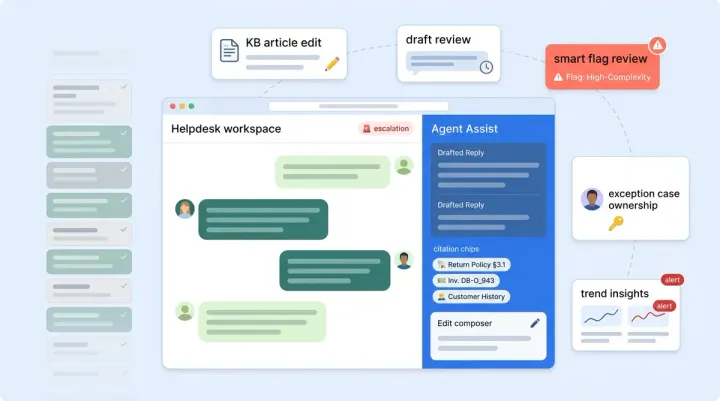Image resolution: width=720 pixels, height=401 pixels.
Task: Click the pencil icon in Edit composer
Action: pos(535,323)
